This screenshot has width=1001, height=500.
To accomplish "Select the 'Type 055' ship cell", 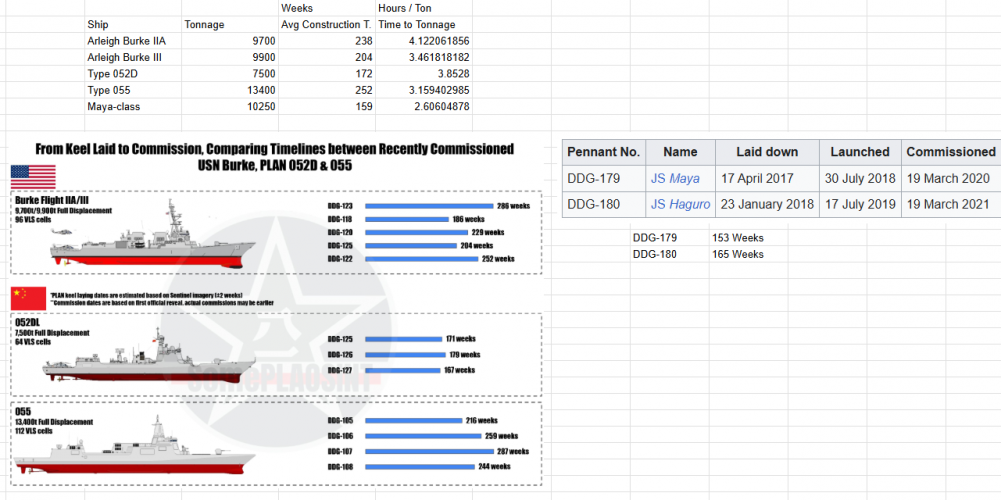I will pyautogui.click(x=133, y=90).
